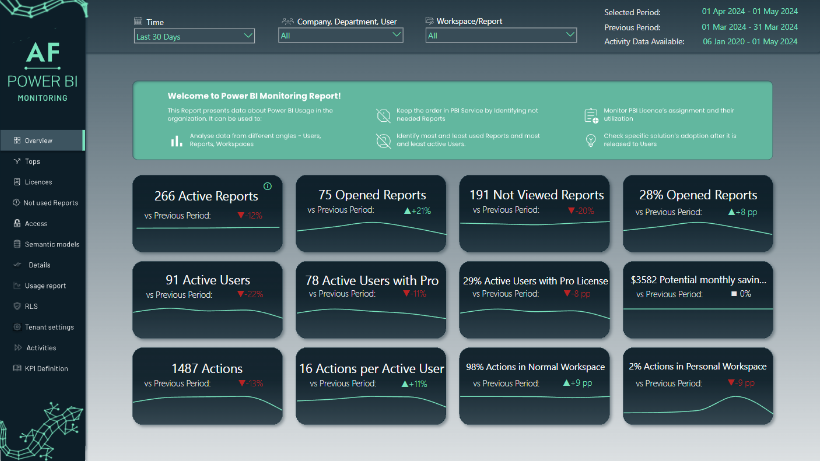This screenshot has width=821, height=461.
Task: Open Semantic models page
Action: point(42,244)
